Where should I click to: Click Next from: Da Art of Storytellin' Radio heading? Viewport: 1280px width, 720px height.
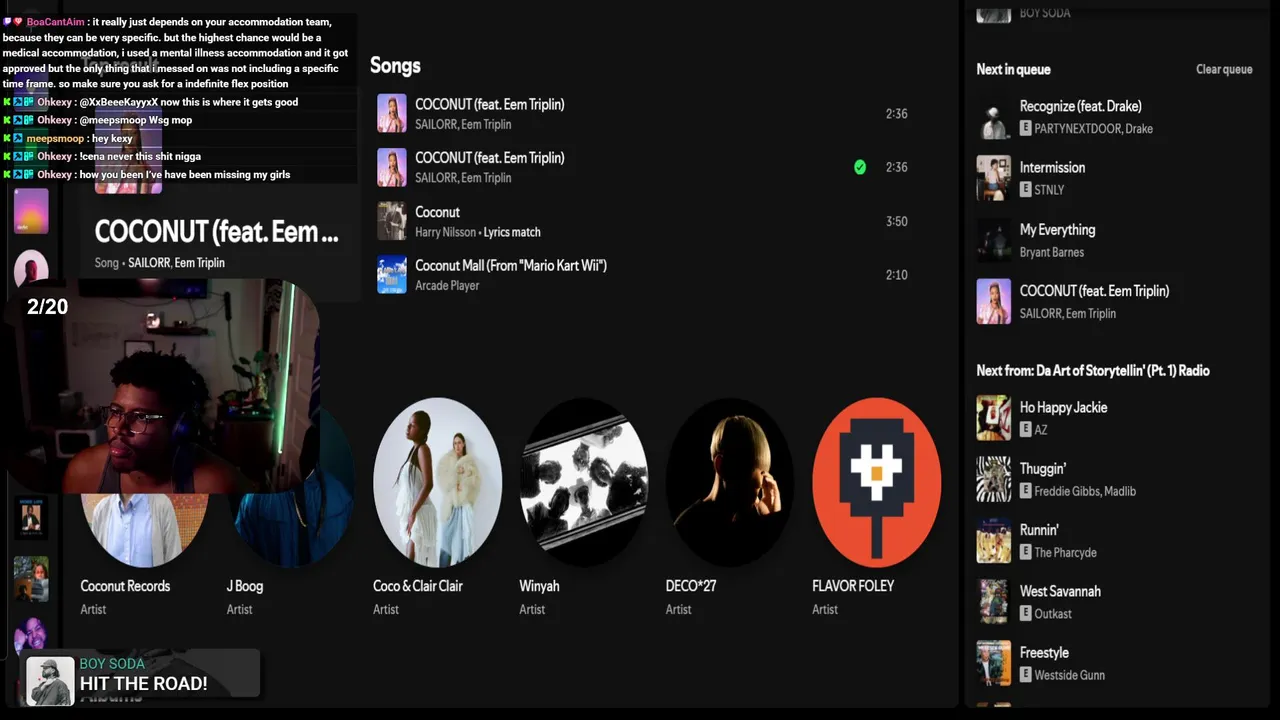click(1093, 371)
